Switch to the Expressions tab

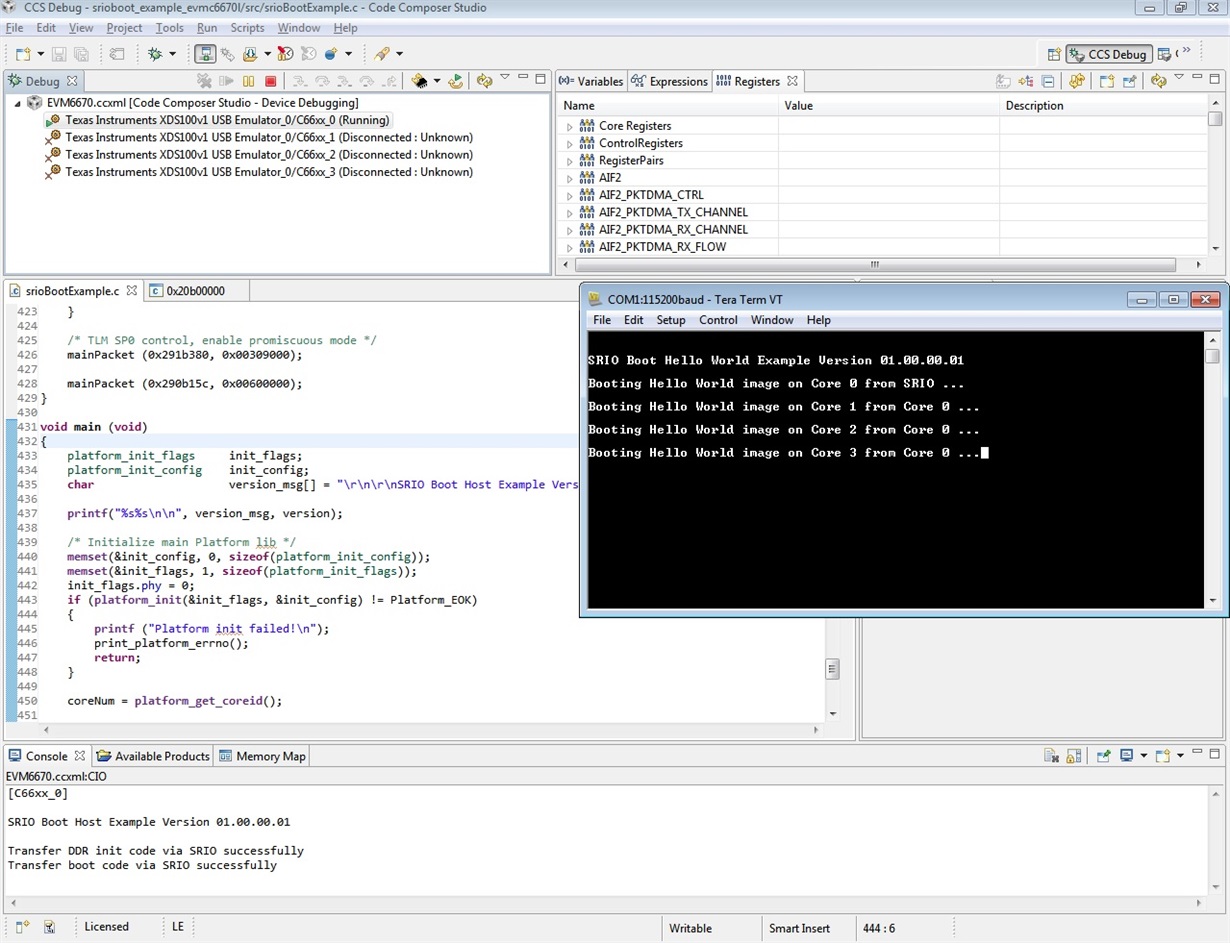[x=670, y=81]
